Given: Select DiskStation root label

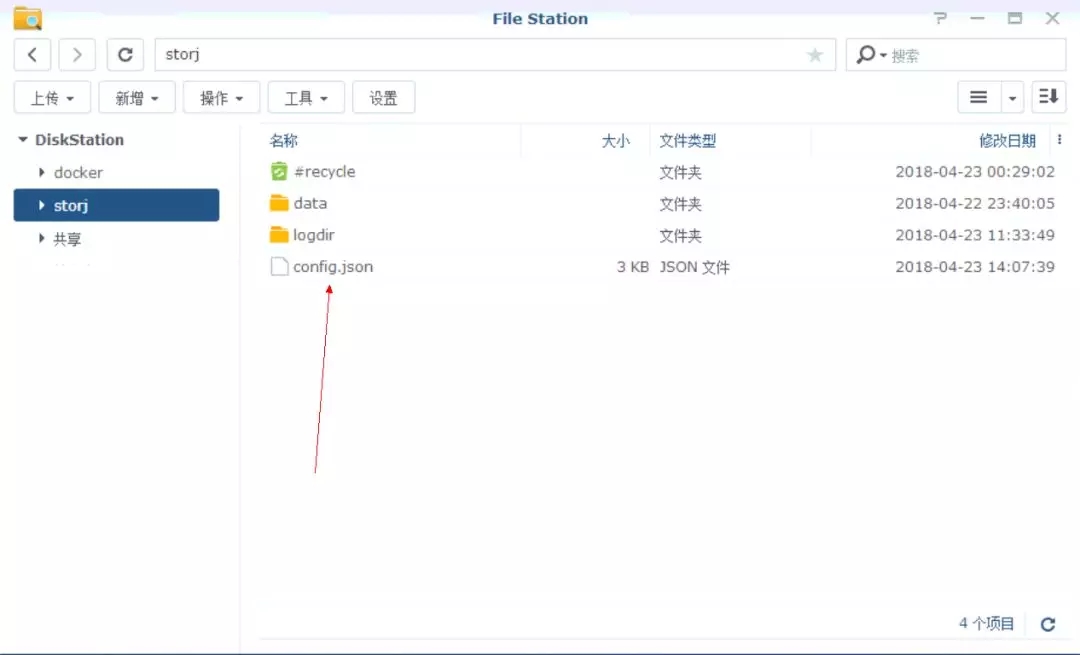Looking at the screenshot, I should 79,140.
